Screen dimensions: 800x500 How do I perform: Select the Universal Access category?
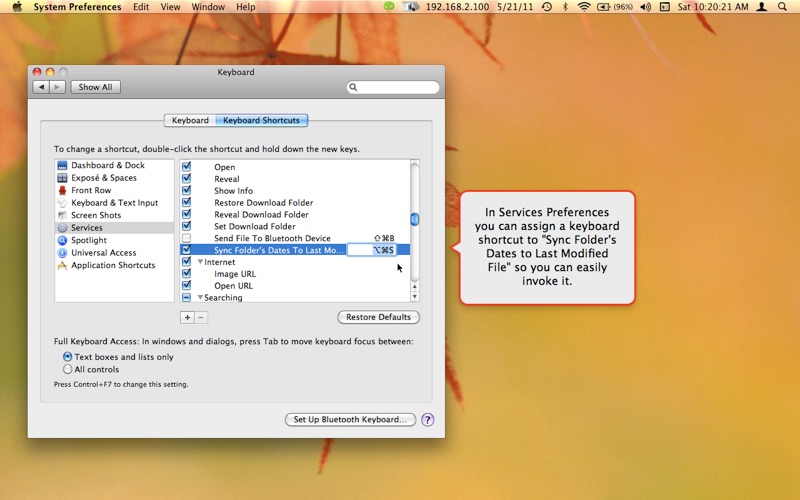pyautogui.click(x=114, y=253)
